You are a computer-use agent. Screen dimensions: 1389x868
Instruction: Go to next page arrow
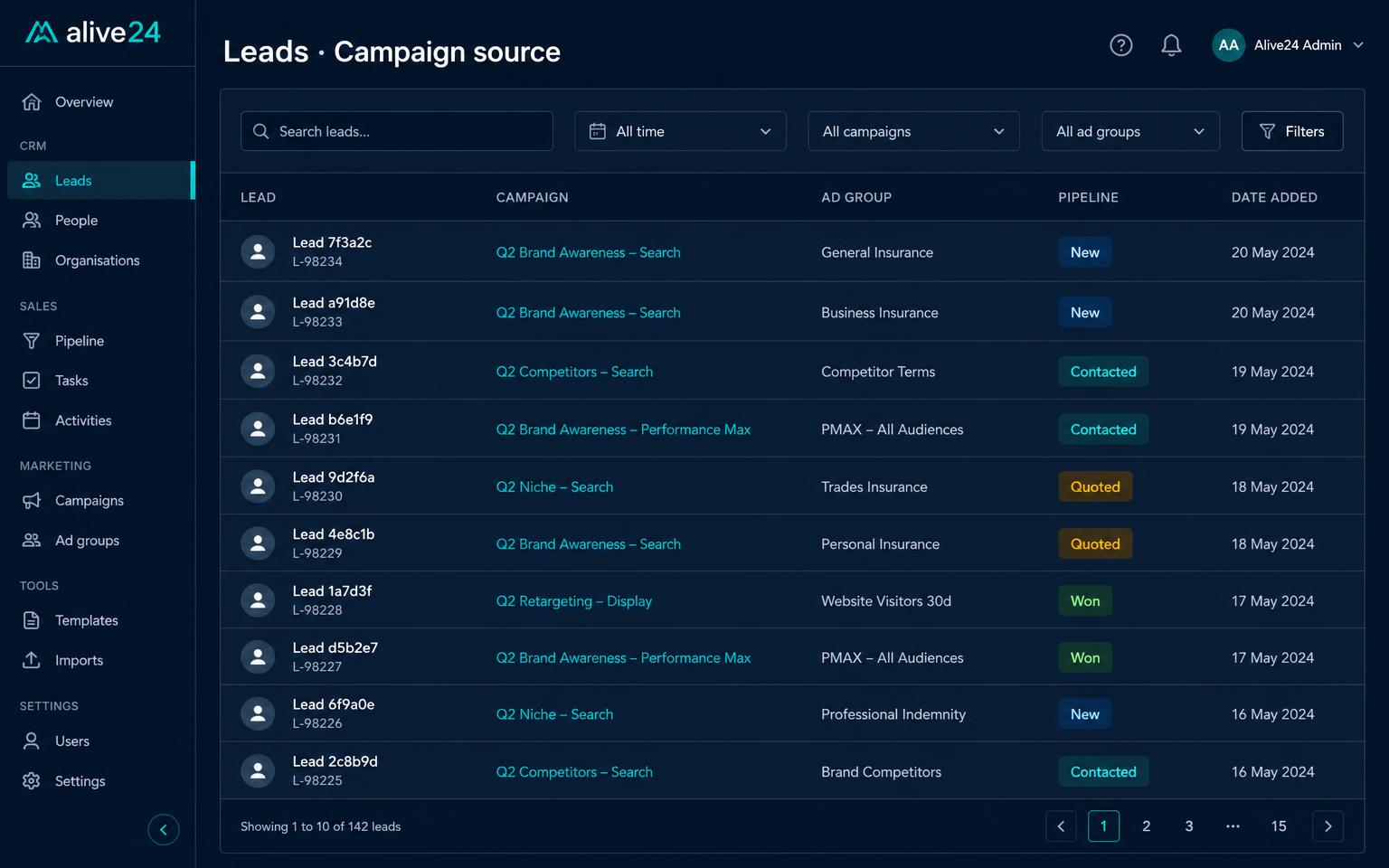pos(1328,826)
